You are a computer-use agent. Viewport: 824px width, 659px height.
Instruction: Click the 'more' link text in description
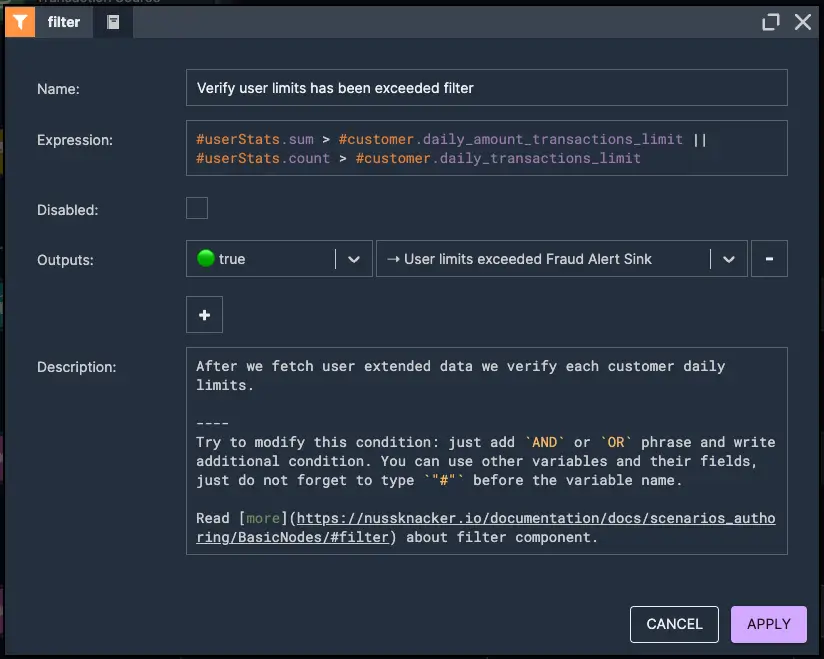tap(263, 518)
